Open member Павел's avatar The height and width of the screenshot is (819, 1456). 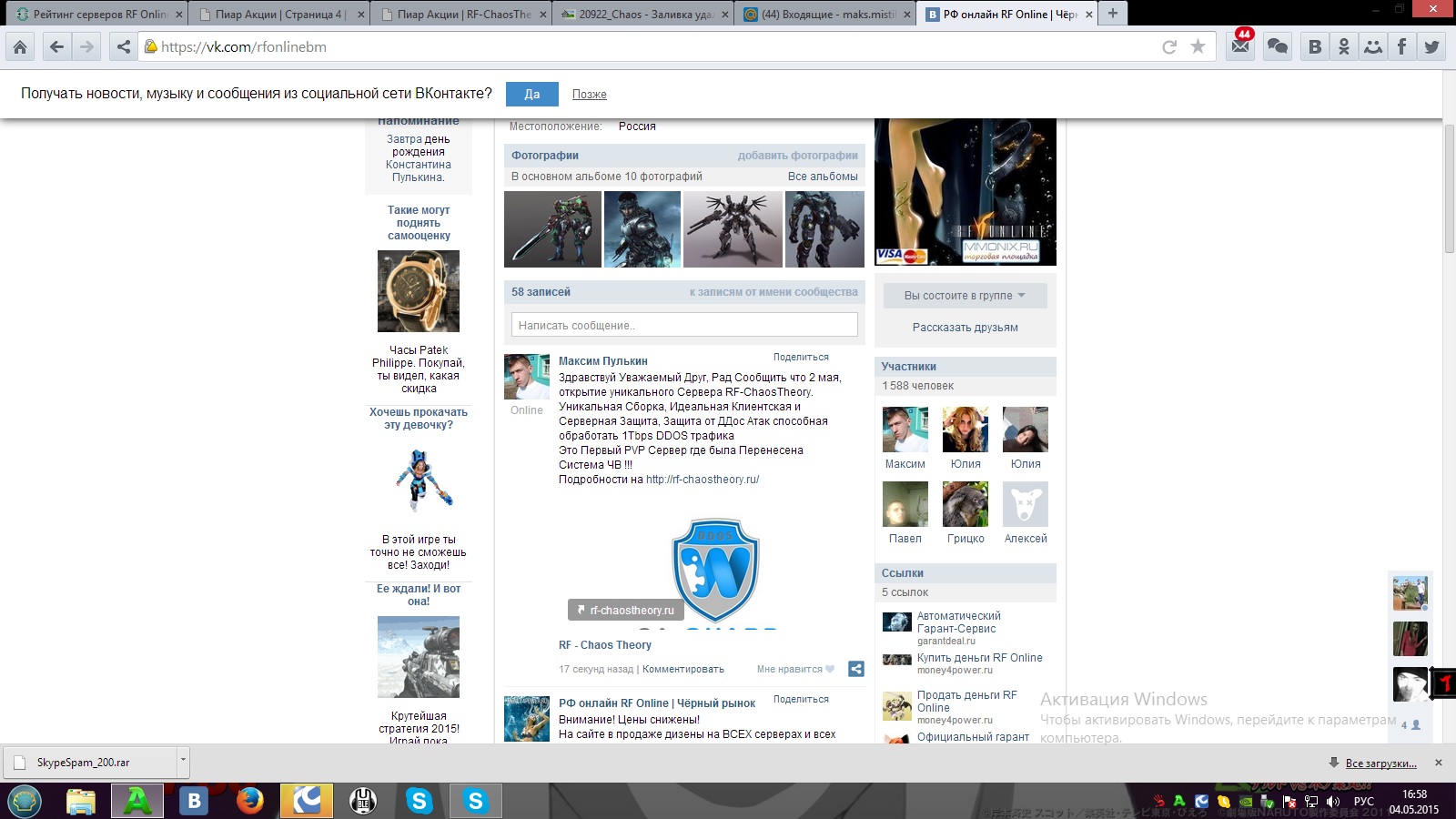[905, 504]
